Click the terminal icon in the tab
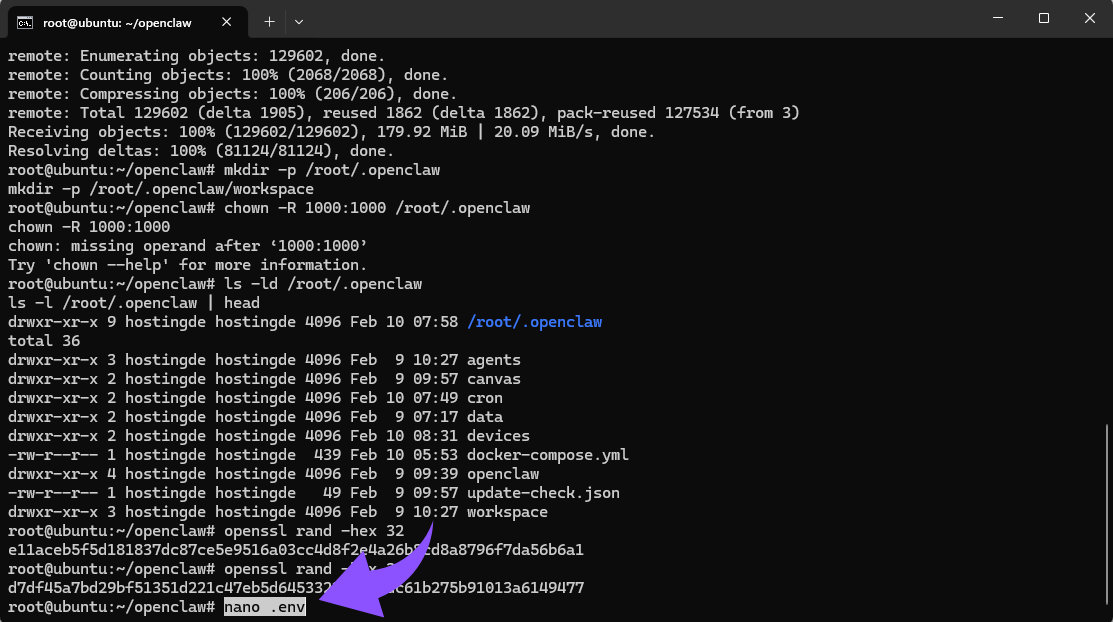 pos(25,22)
